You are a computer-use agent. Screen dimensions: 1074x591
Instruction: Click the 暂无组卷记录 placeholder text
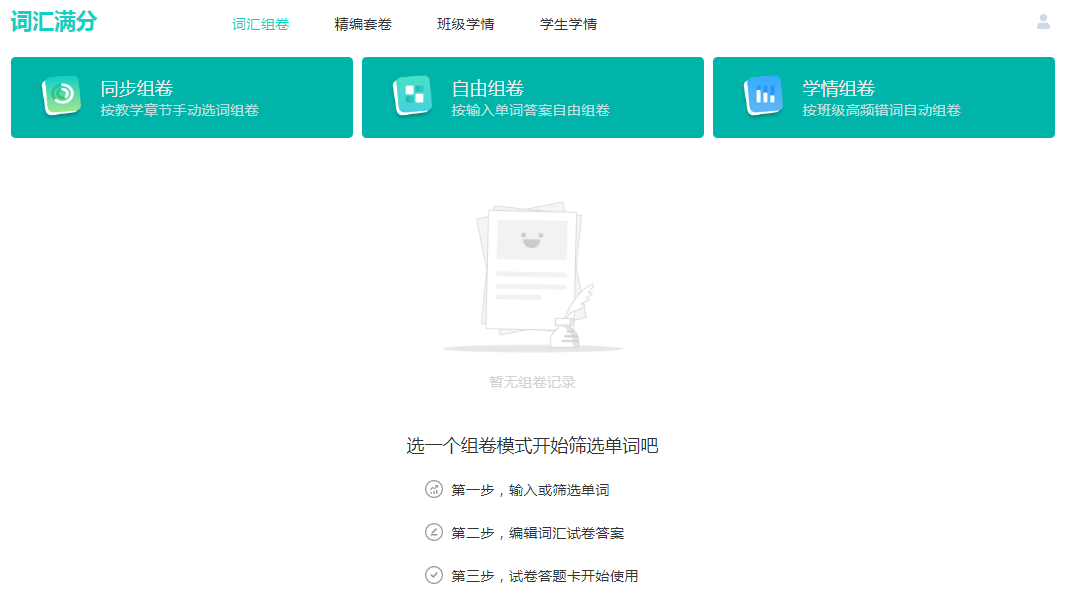point(532,382)
